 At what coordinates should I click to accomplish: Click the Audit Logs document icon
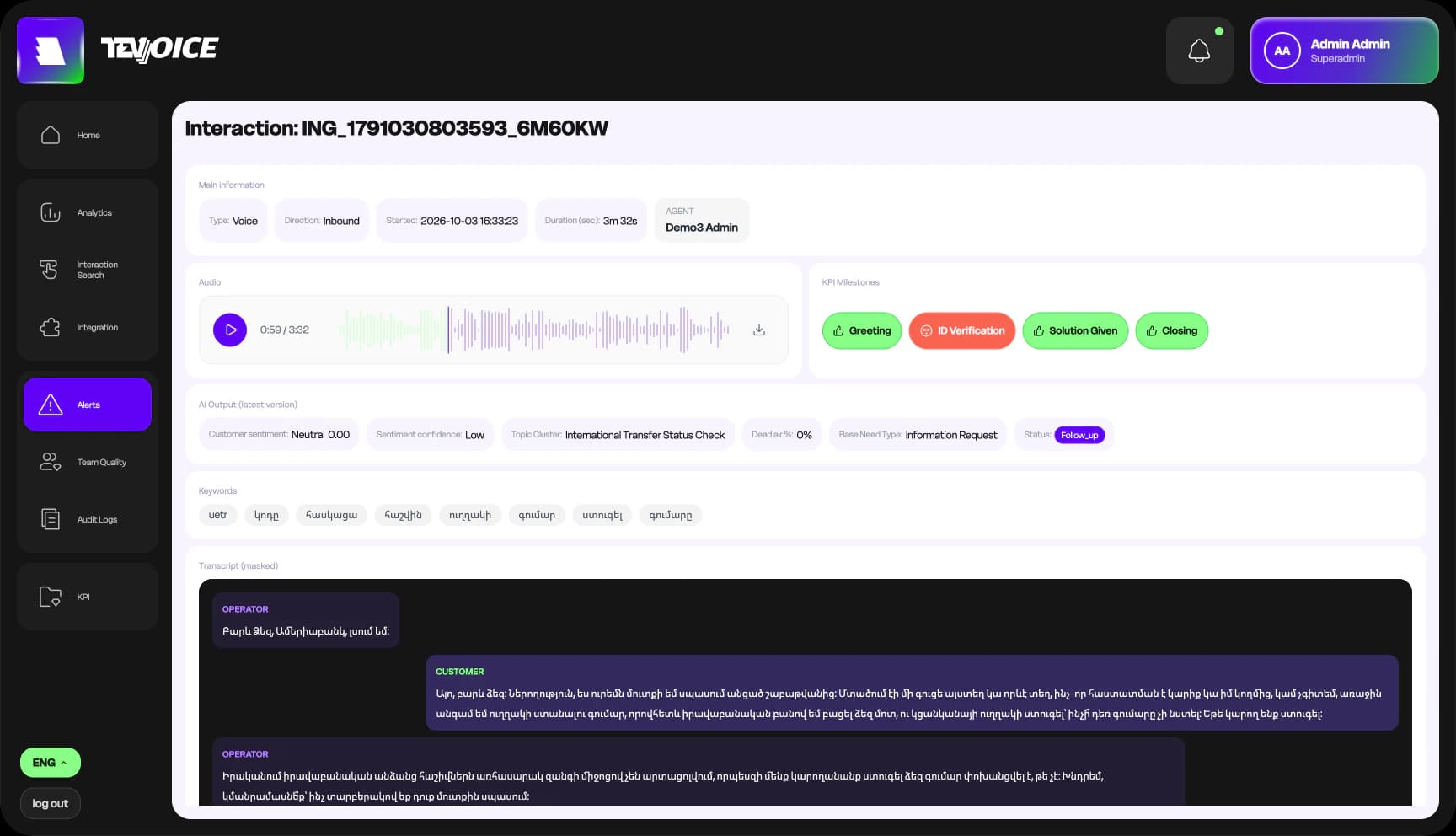point(51,519)
